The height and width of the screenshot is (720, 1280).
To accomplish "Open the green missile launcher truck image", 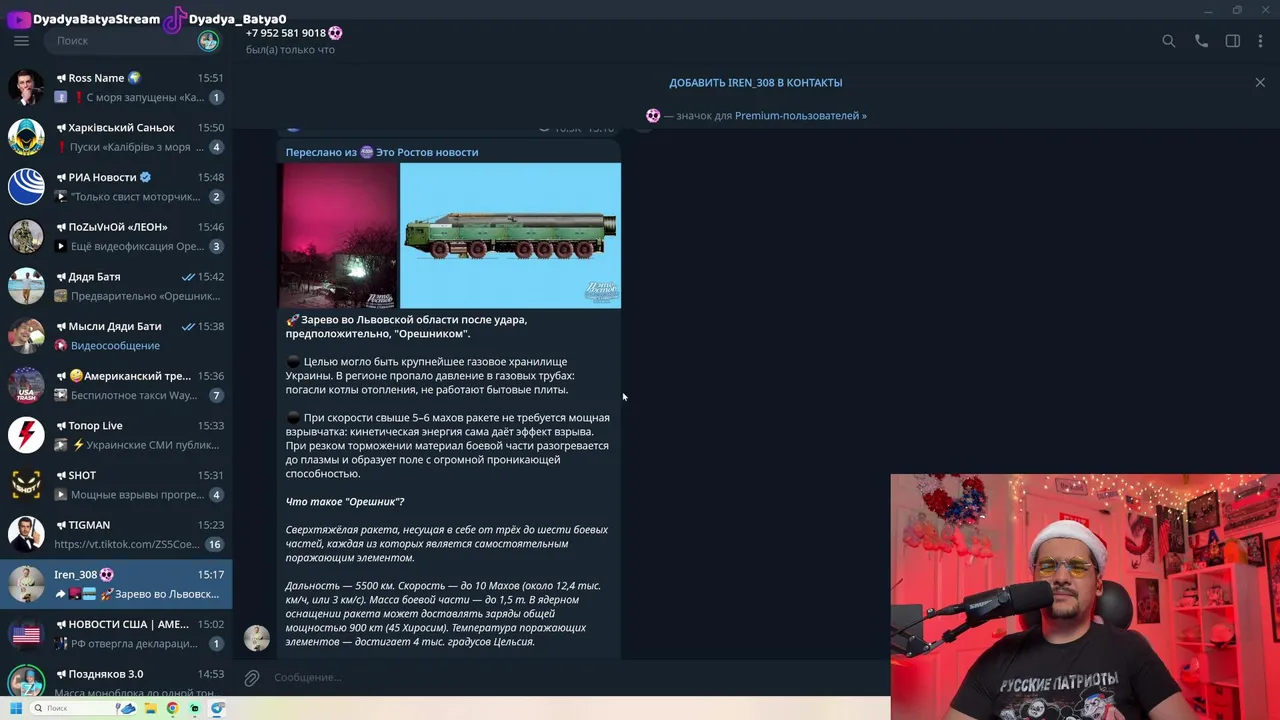I will [510, 236].
